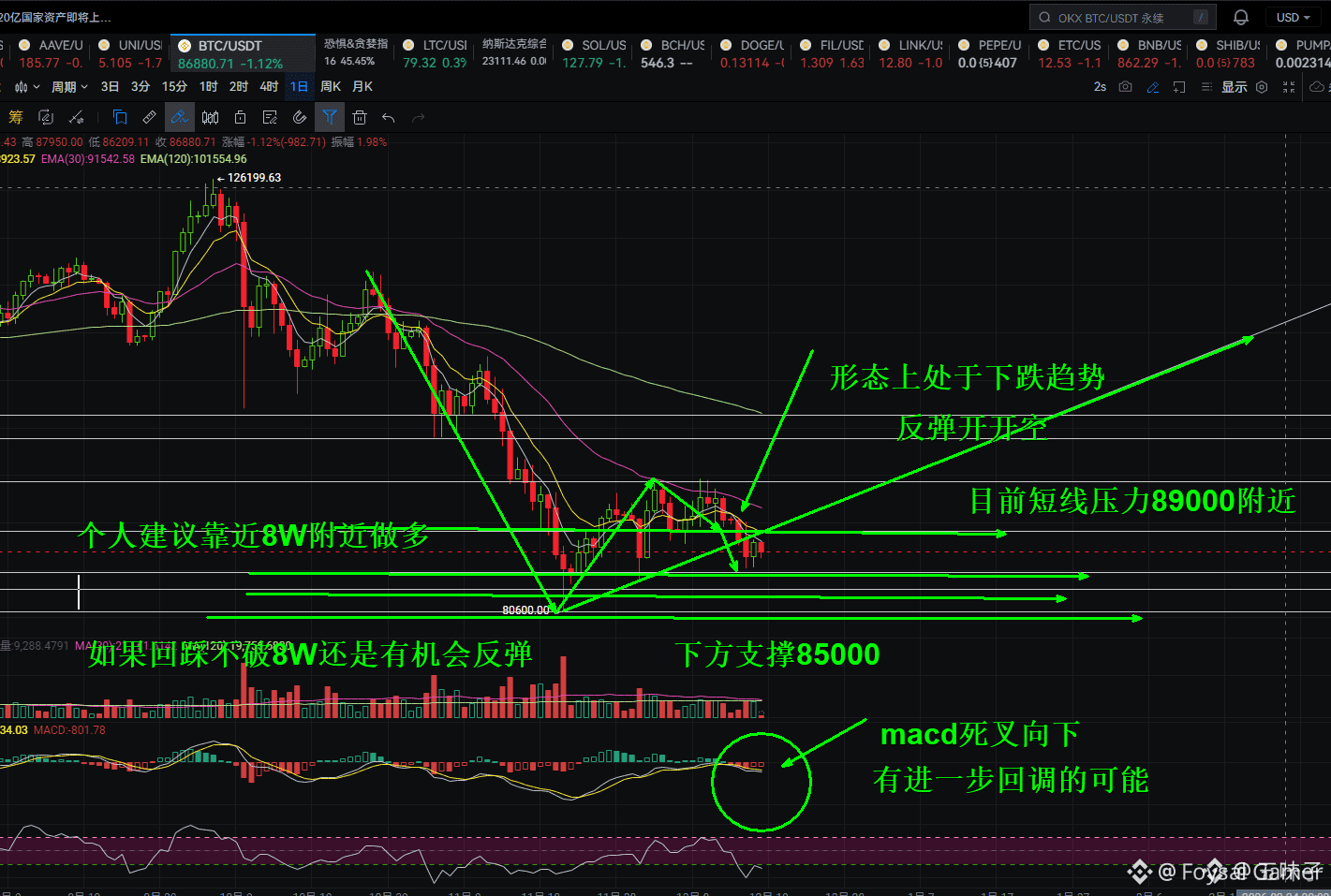
Task: Open the bookmark/template panel icon
Action: [x=120, y=117]
